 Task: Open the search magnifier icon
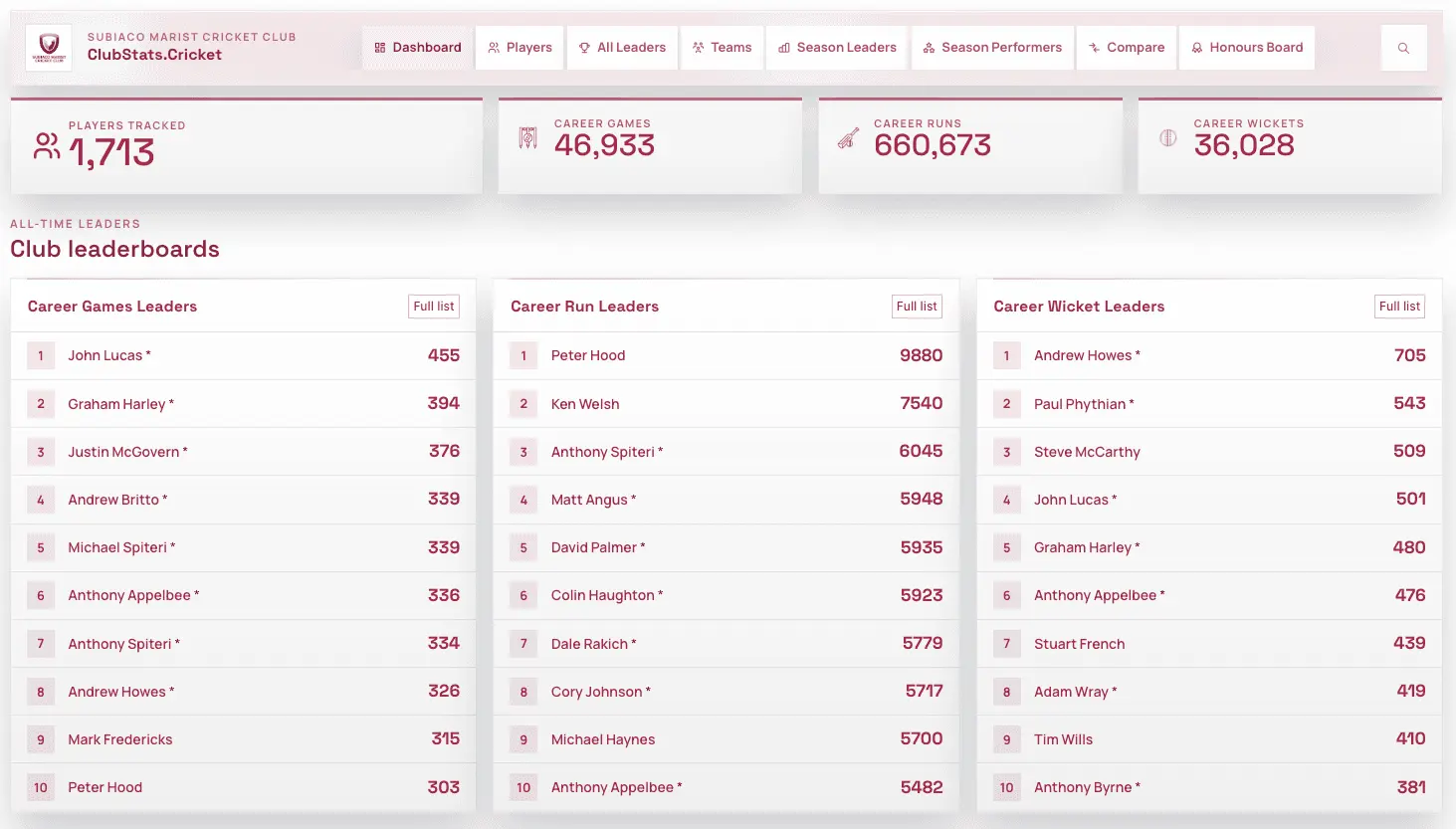coord(1403,48)
